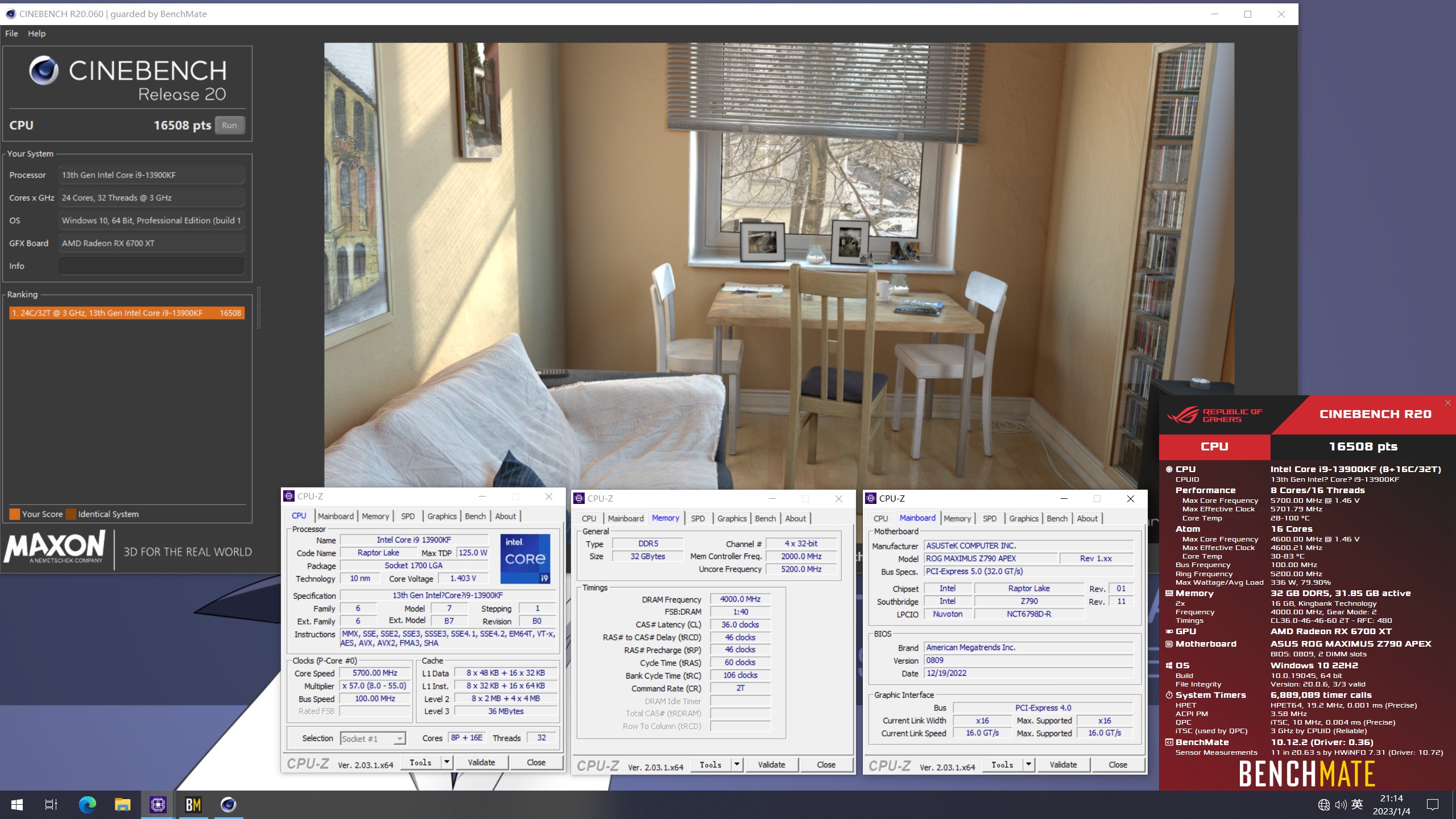
Task: Open File Explorer from the taskbar
Action: tap(122, 804)
